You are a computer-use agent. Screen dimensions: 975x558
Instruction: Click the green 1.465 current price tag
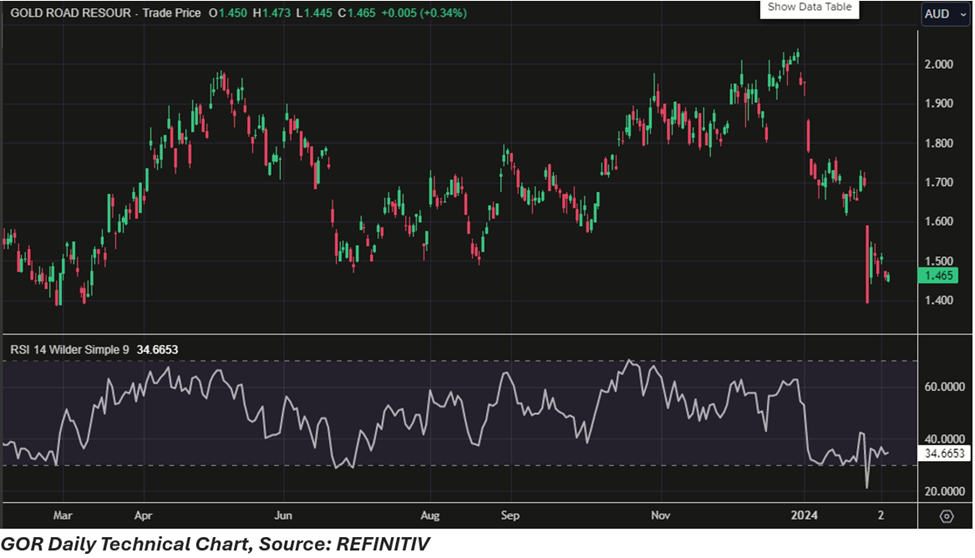(x=938, y=276)
